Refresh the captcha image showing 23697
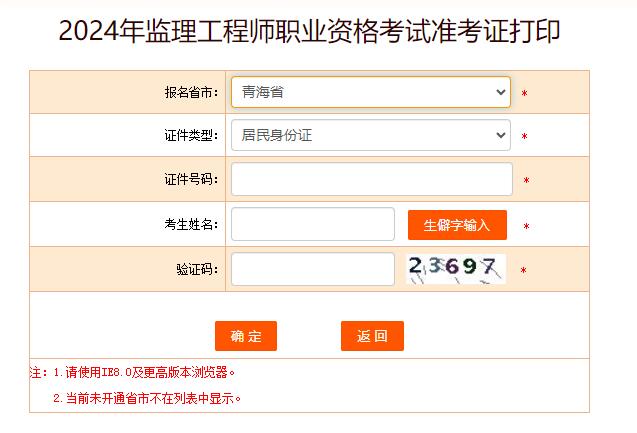 tap(456, 269)
